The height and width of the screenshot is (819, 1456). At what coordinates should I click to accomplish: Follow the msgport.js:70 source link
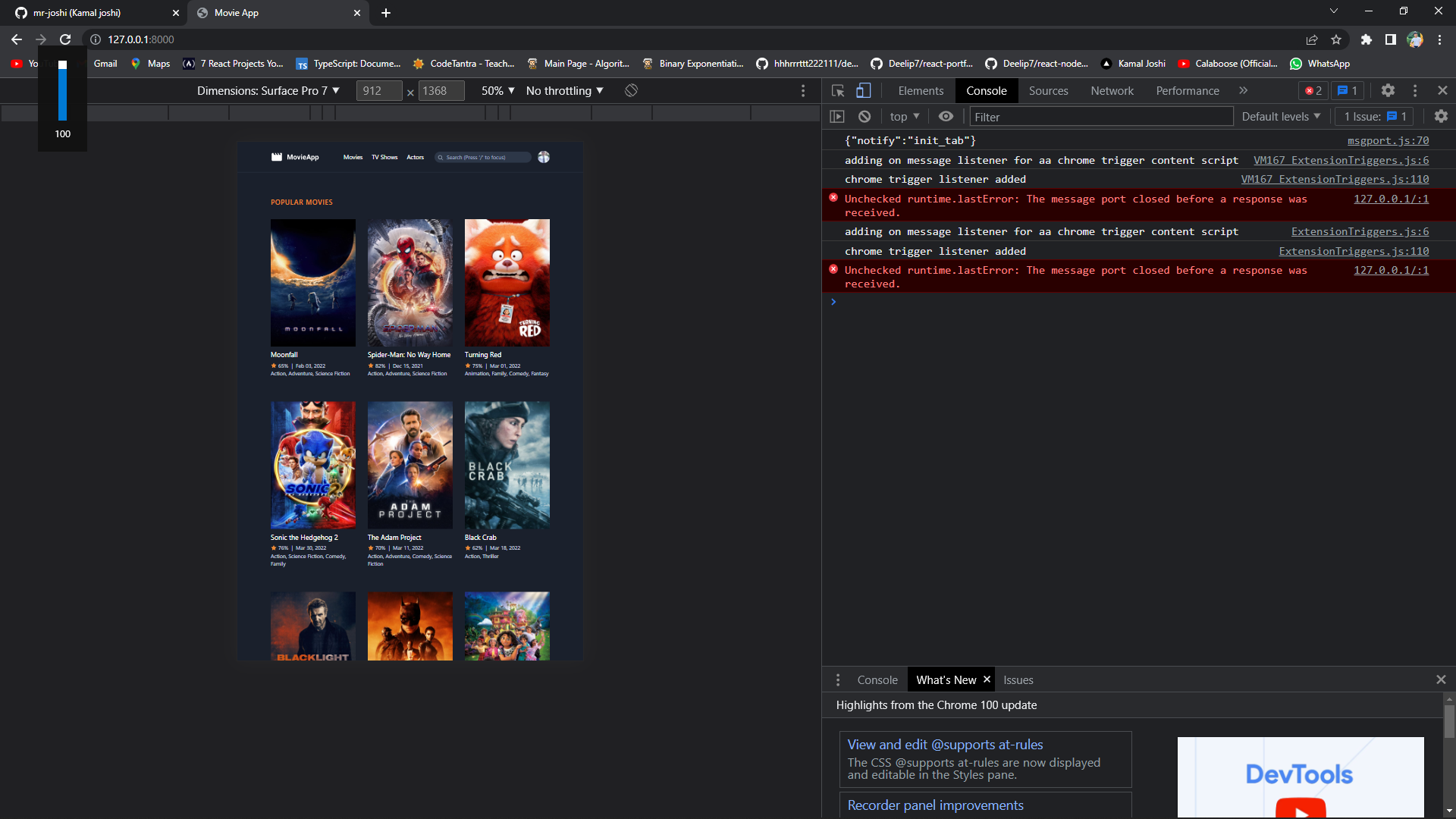(x=1389, y=140)
